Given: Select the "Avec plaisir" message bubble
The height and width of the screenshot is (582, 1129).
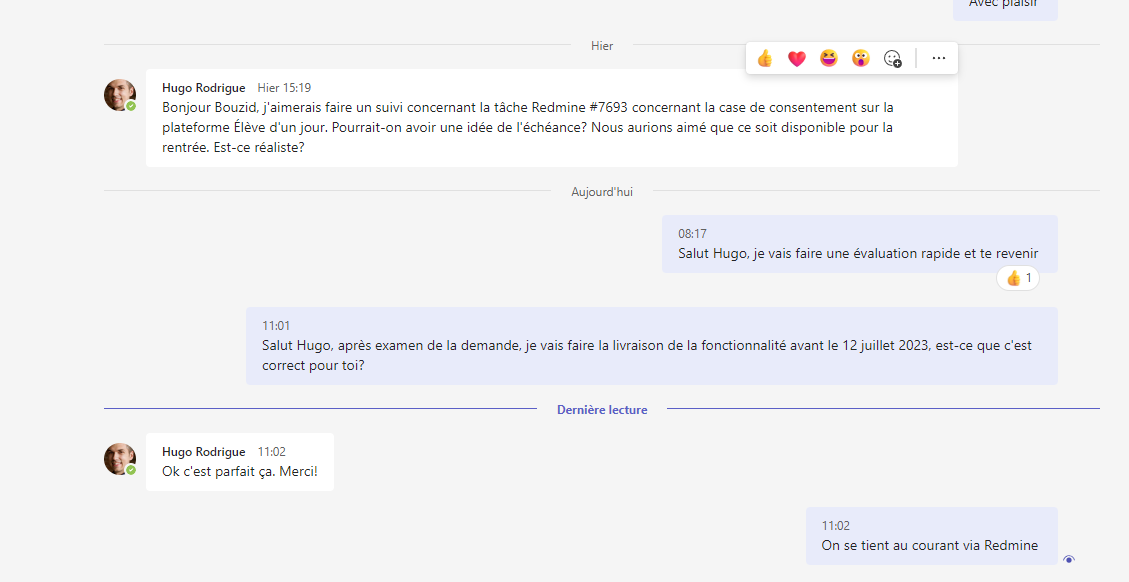Looking at the screenshot, I should pos(1004,5).
